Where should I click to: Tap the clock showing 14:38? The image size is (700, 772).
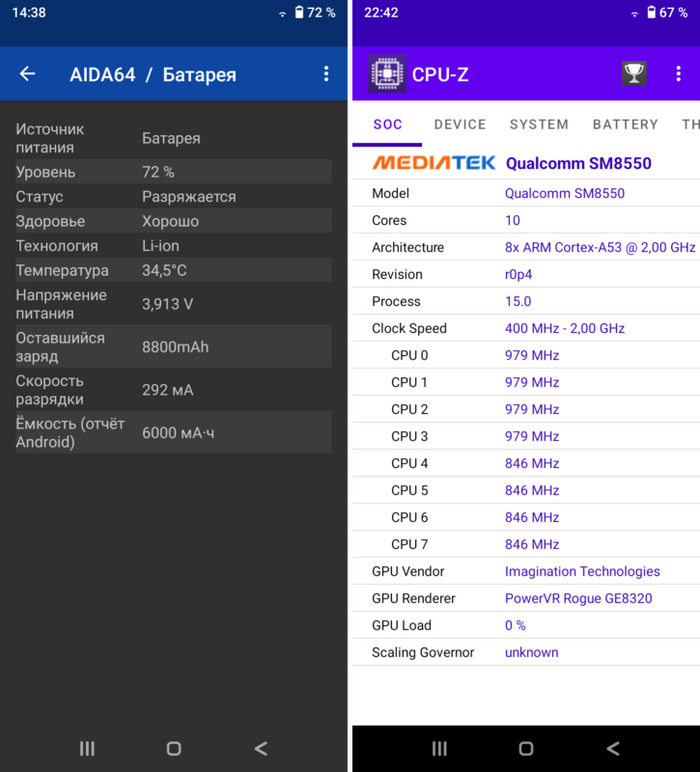point(29,12)
